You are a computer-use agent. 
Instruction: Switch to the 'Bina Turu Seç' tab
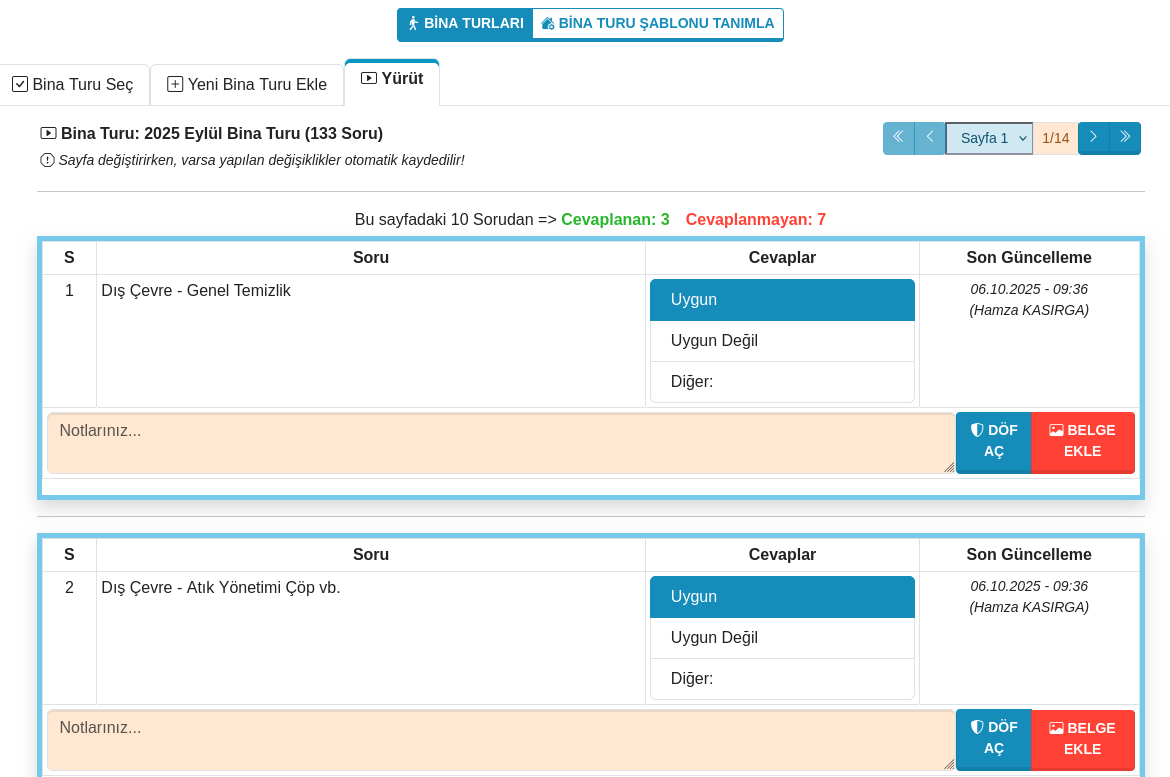(x=73, y=85)
